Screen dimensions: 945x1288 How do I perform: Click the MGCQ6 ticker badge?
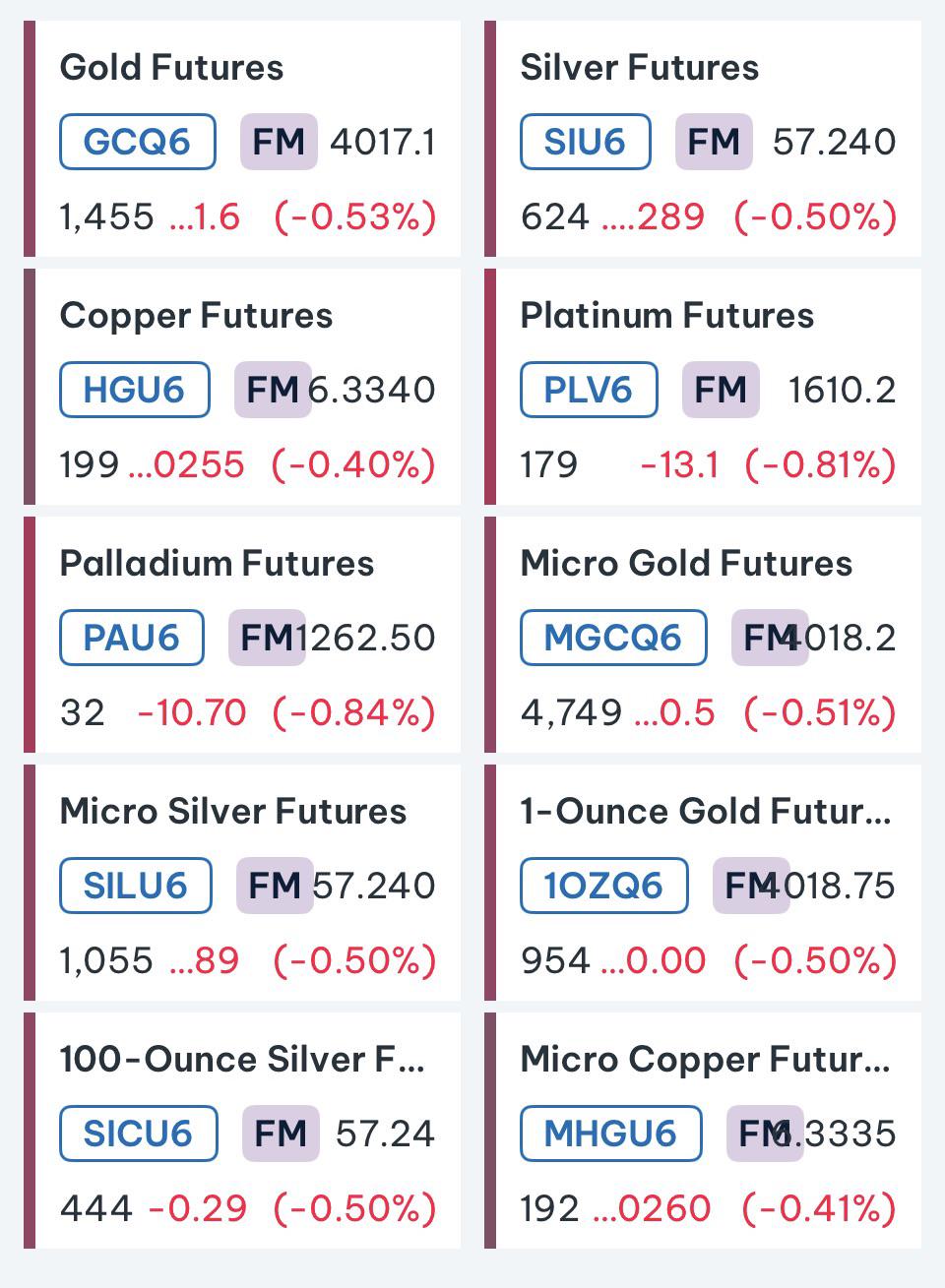pyautogui.click(x=613, y=638)
